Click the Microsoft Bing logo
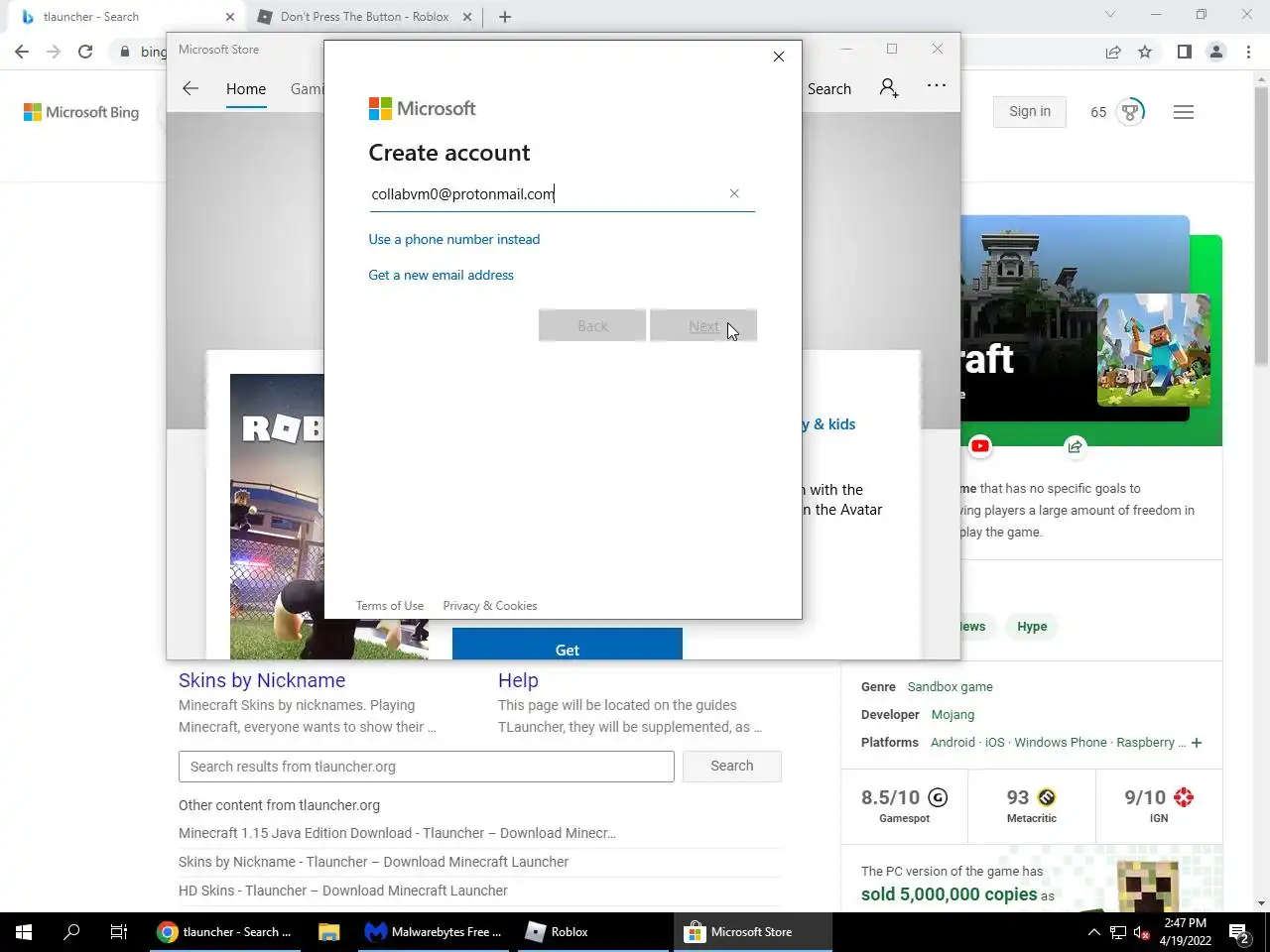This screenshot has height=952, width=1270. click(x=81, y=112)
